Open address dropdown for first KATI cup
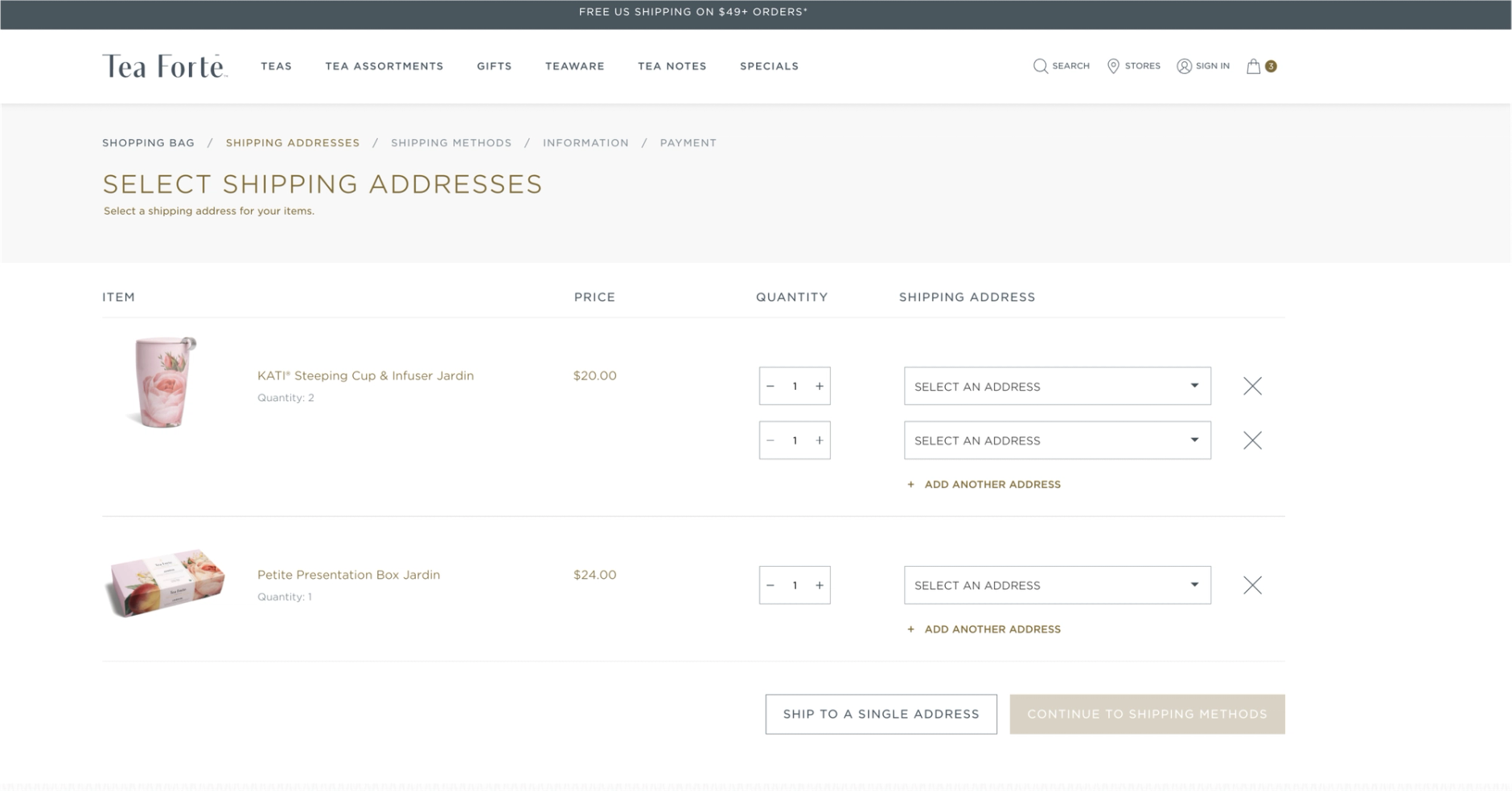The width and height of the screenshot is (1512, 791). 1058,386
